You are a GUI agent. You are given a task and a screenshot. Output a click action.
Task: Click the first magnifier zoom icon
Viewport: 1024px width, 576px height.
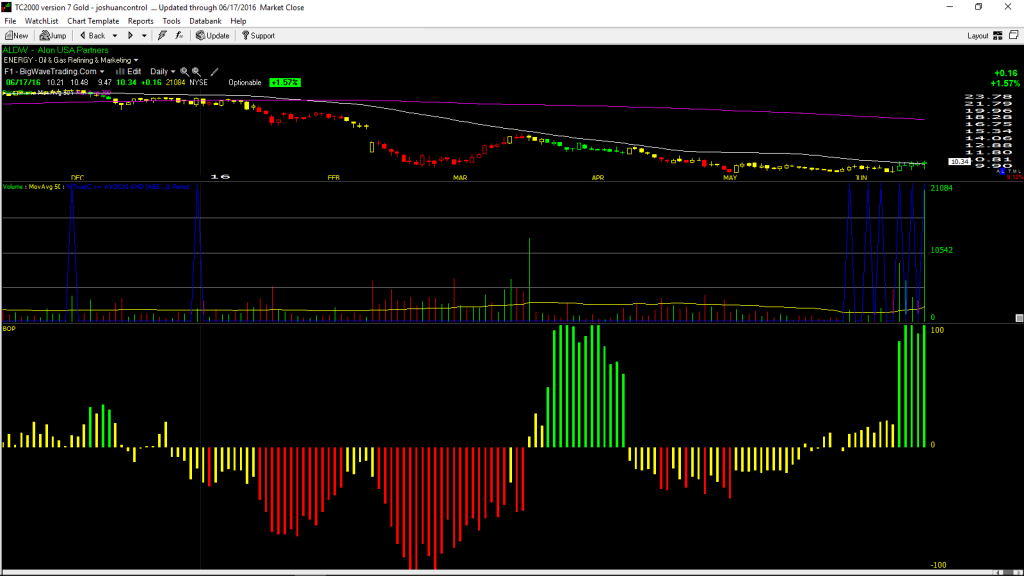pos(185,72)
